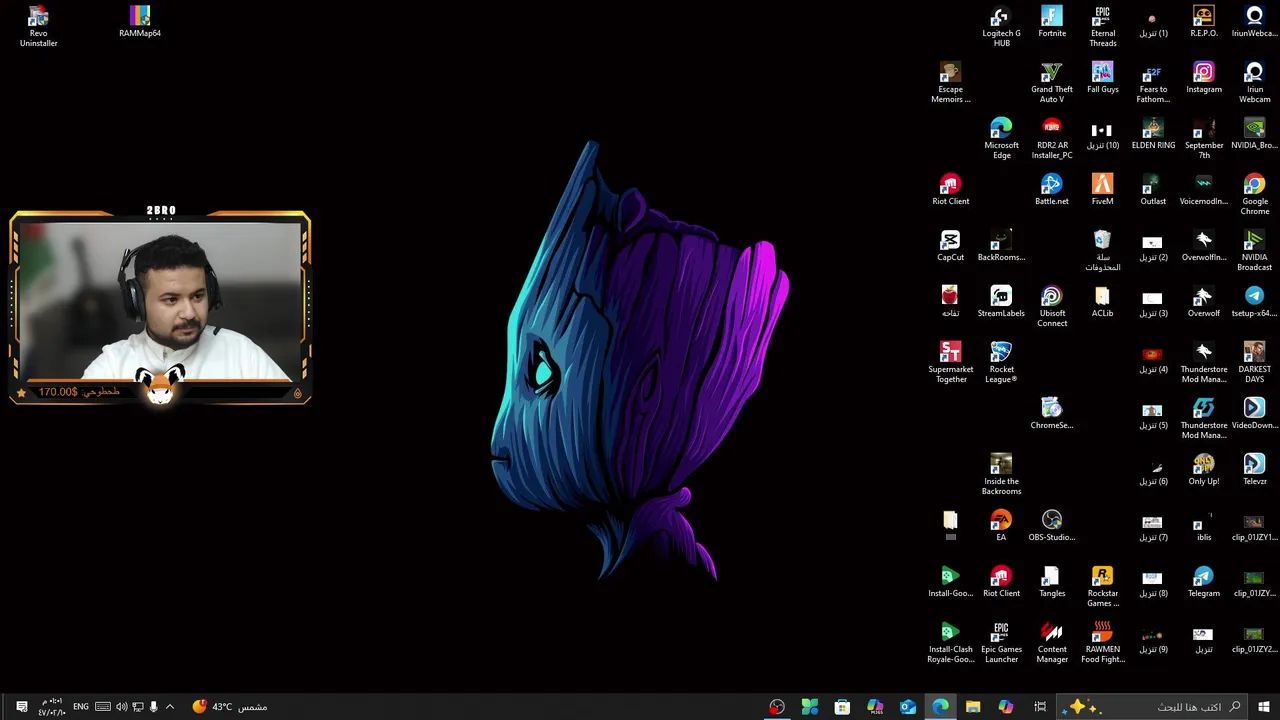Open the Revo Uninstaller desktop shortcut
Image resolution: width=1280 pixels, height=720 pixels.
point(38,27)
